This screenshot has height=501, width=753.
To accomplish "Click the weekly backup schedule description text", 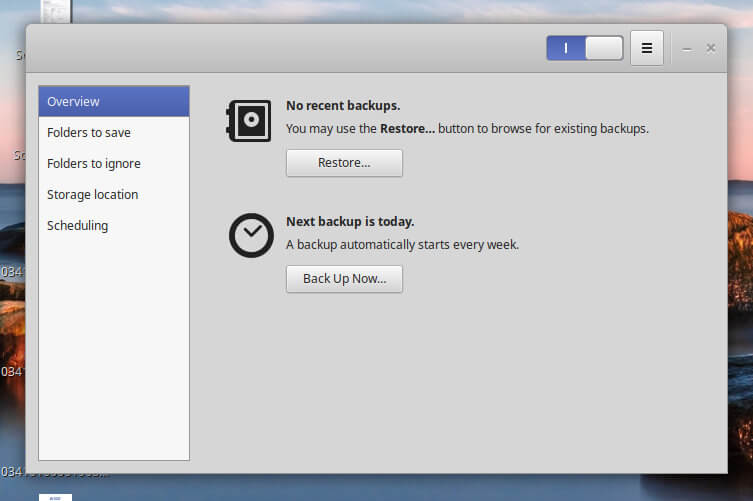I will point(402,244).
